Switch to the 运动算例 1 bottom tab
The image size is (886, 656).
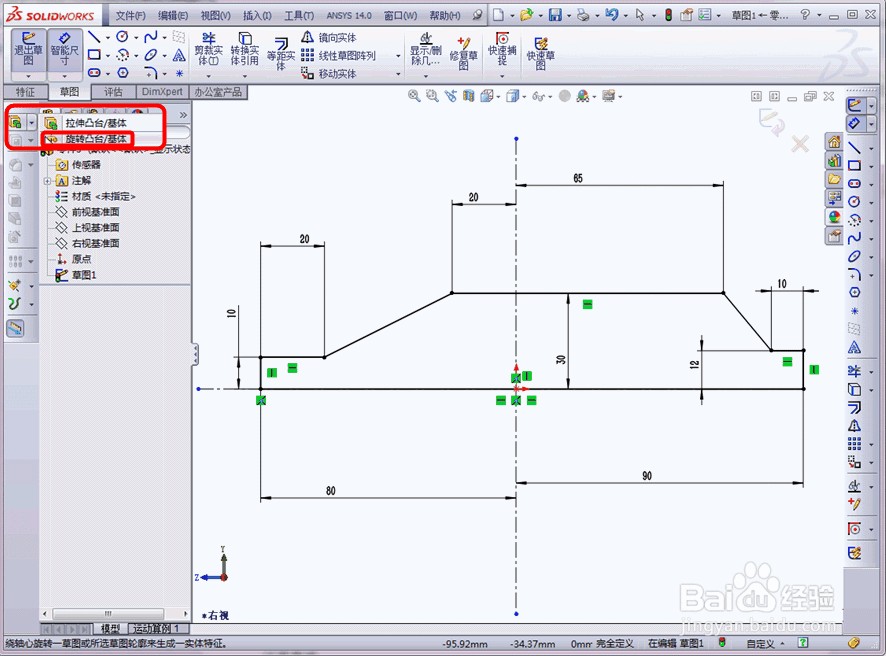pyautogui.click(x=156, y=628)
